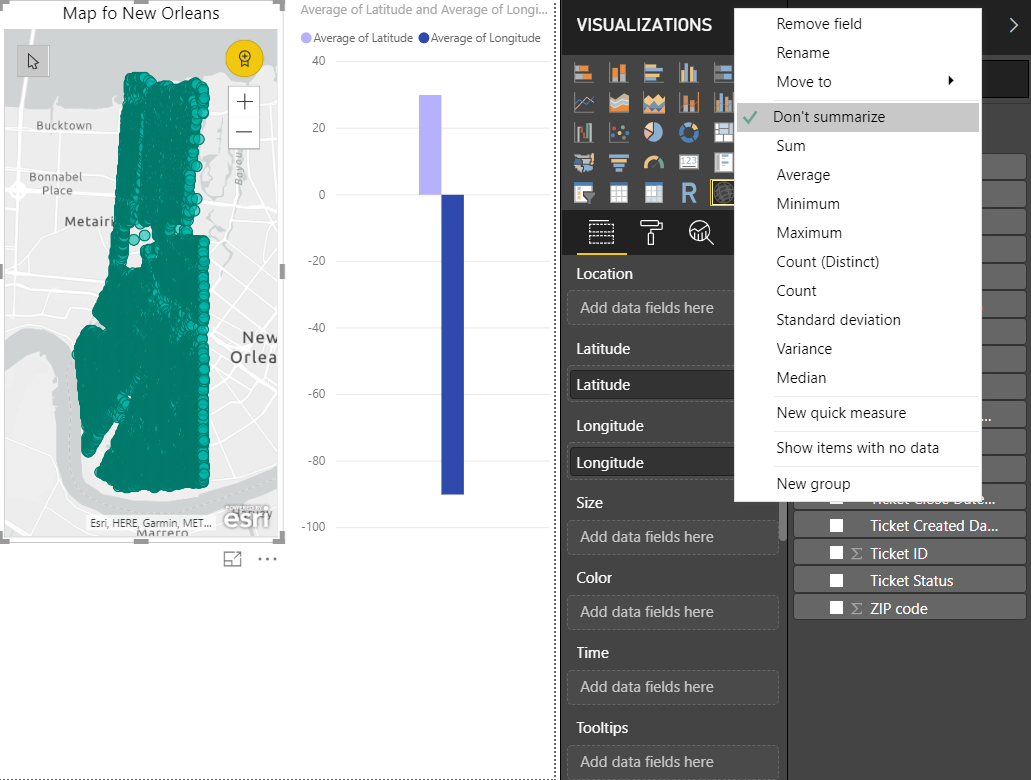Screen dimensions: 1031x780
Task: Click the map selection pointer tool
Action: click(33, 62)
